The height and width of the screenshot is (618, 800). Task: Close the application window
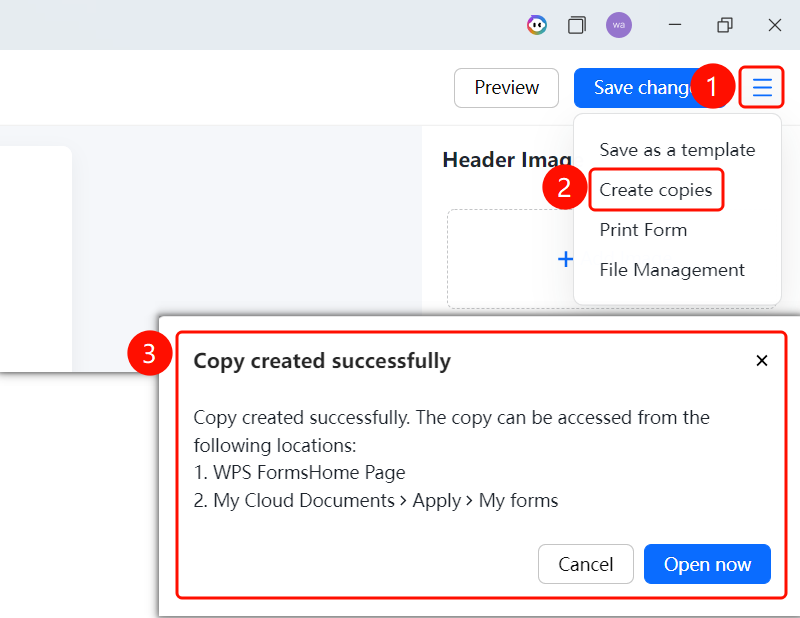pos(774,24)
